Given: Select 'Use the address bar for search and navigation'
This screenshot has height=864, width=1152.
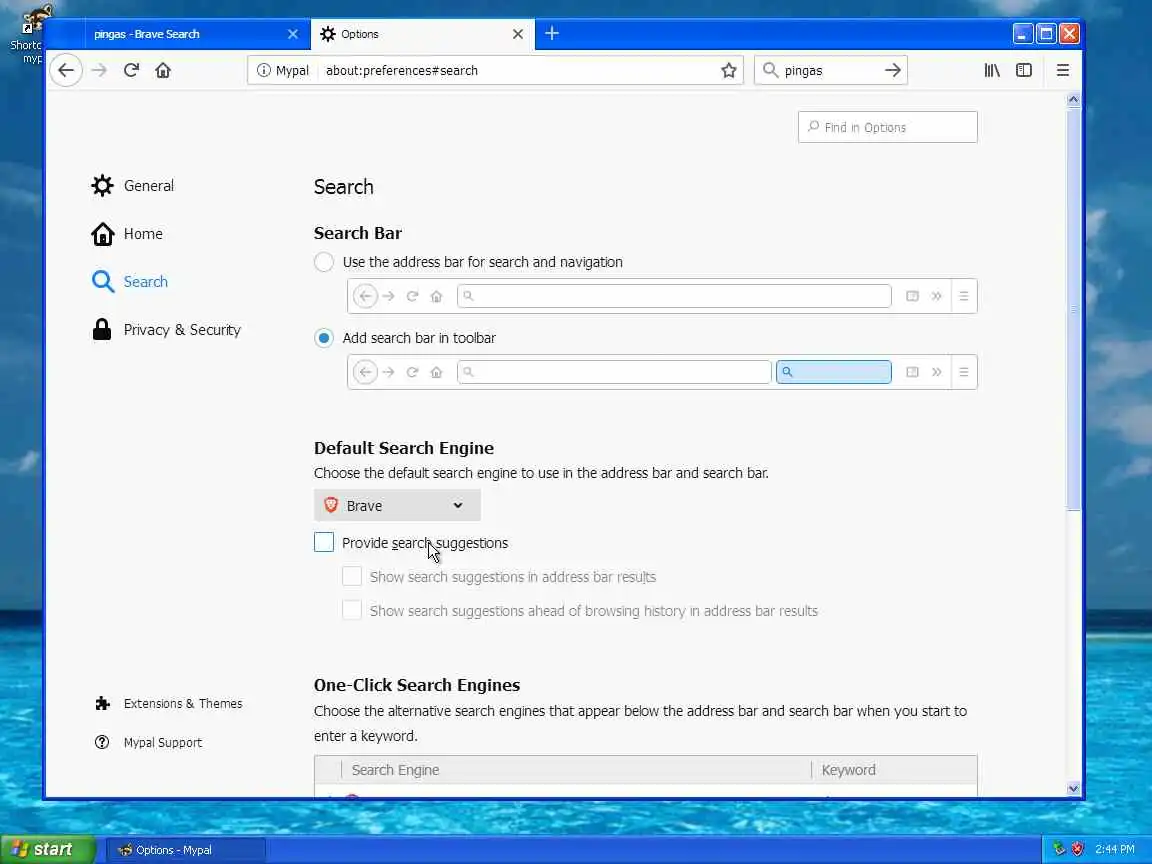Looking at the screenshot, I should (323, 262).
